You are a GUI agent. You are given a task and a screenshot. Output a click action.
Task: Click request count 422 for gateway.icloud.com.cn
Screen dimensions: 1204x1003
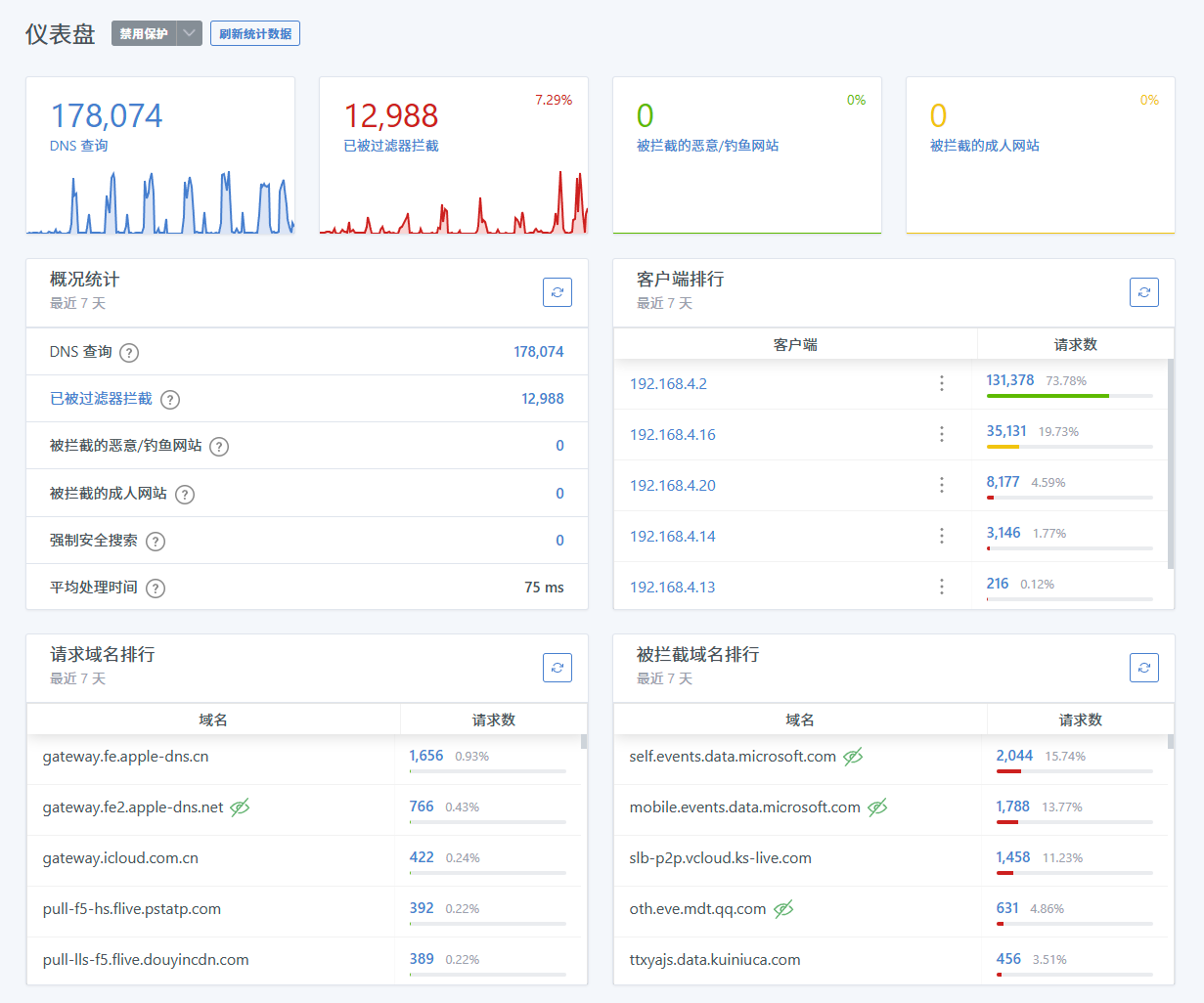(422, 857)
